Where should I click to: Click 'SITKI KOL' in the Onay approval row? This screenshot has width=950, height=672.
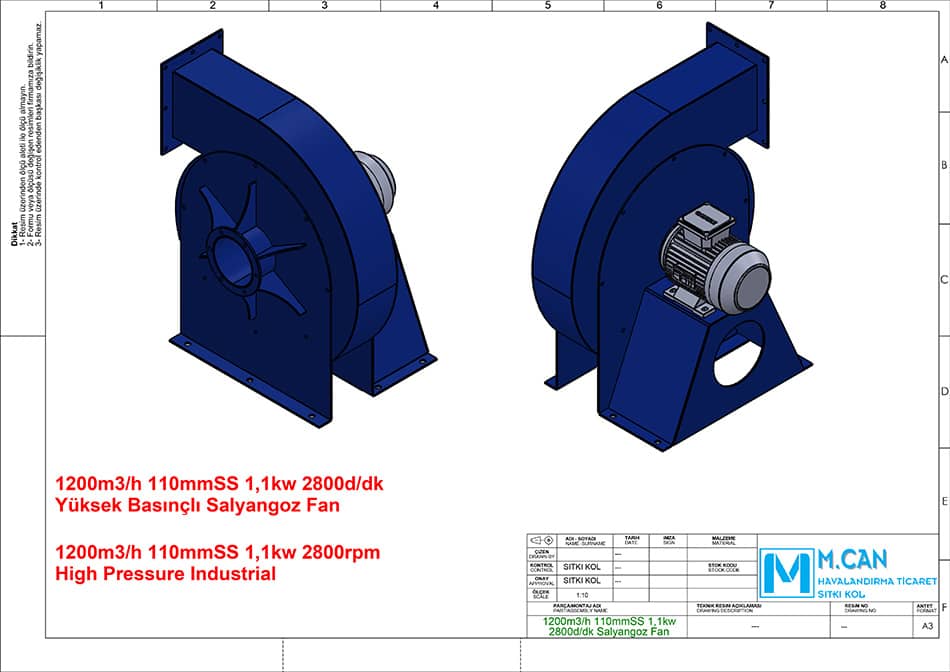tap(583, 580)
